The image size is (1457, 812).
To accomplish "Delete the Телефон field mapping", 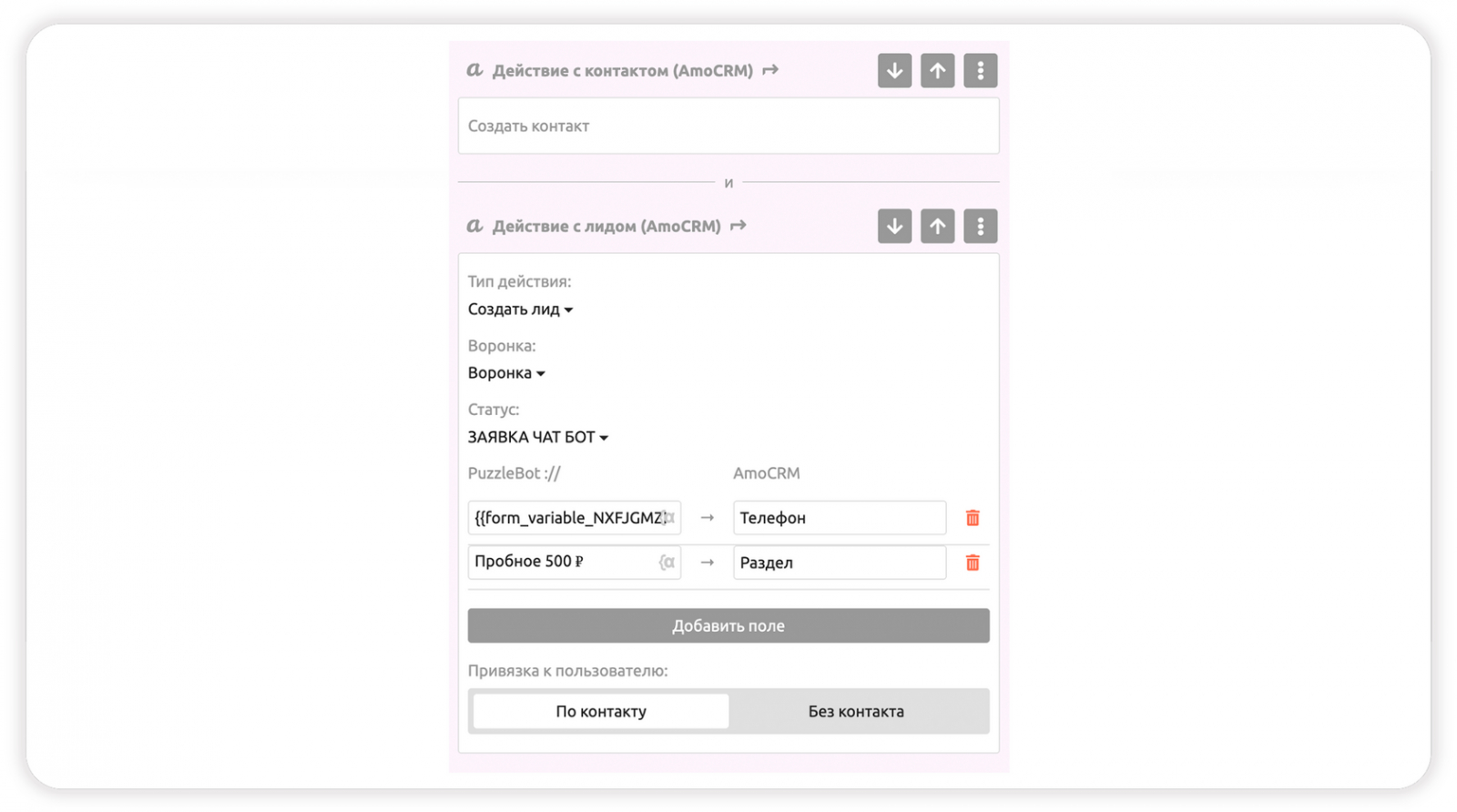I will (973, 518).
